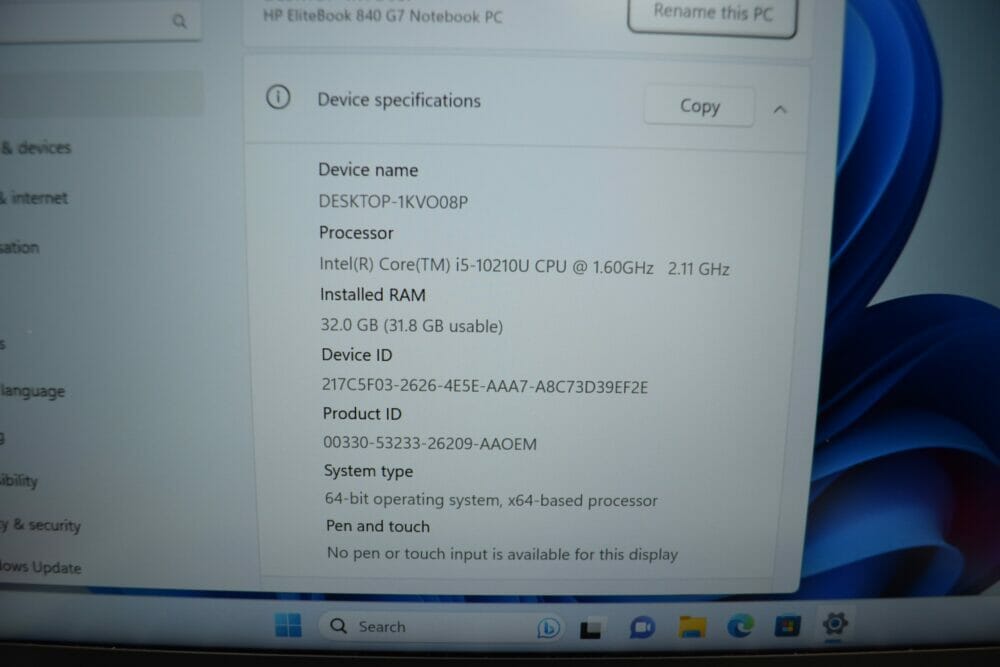This screenshot has height=667, width=1000.
Task: Open the Windows Start menu
Action: (288, 626)
